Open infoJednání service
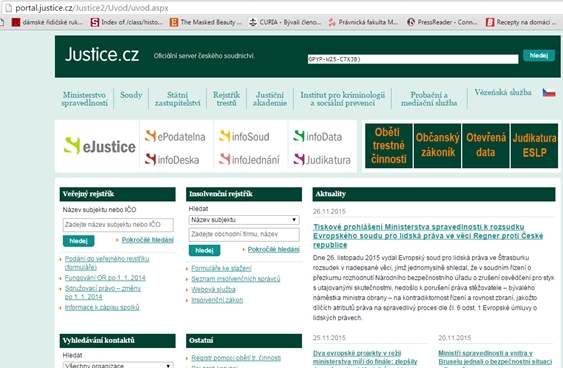563x368 pixels. [x=249, y=159]
